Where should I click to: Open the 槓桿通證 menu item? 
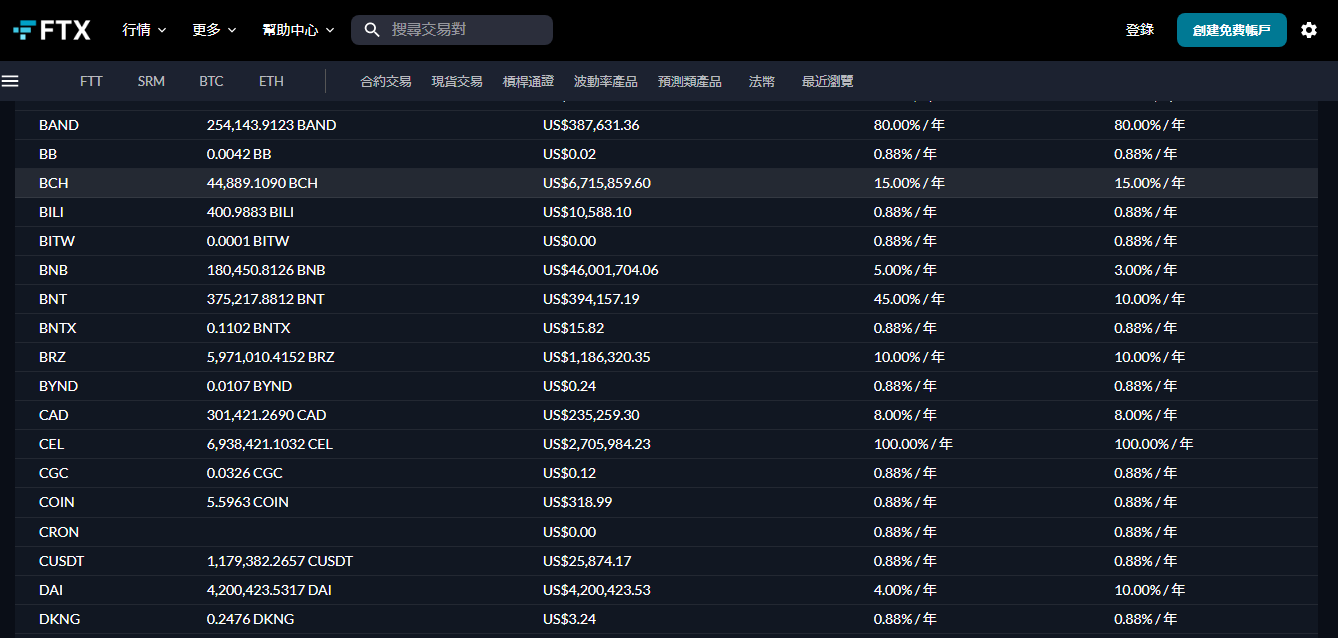pos(528,81)
